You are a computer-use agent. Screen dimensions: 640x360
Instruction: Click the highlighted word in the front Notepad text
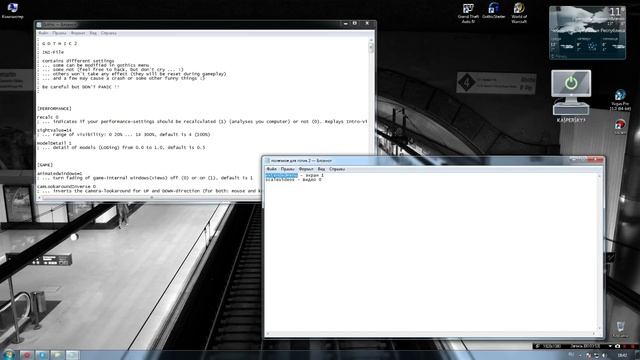point(281,175)
